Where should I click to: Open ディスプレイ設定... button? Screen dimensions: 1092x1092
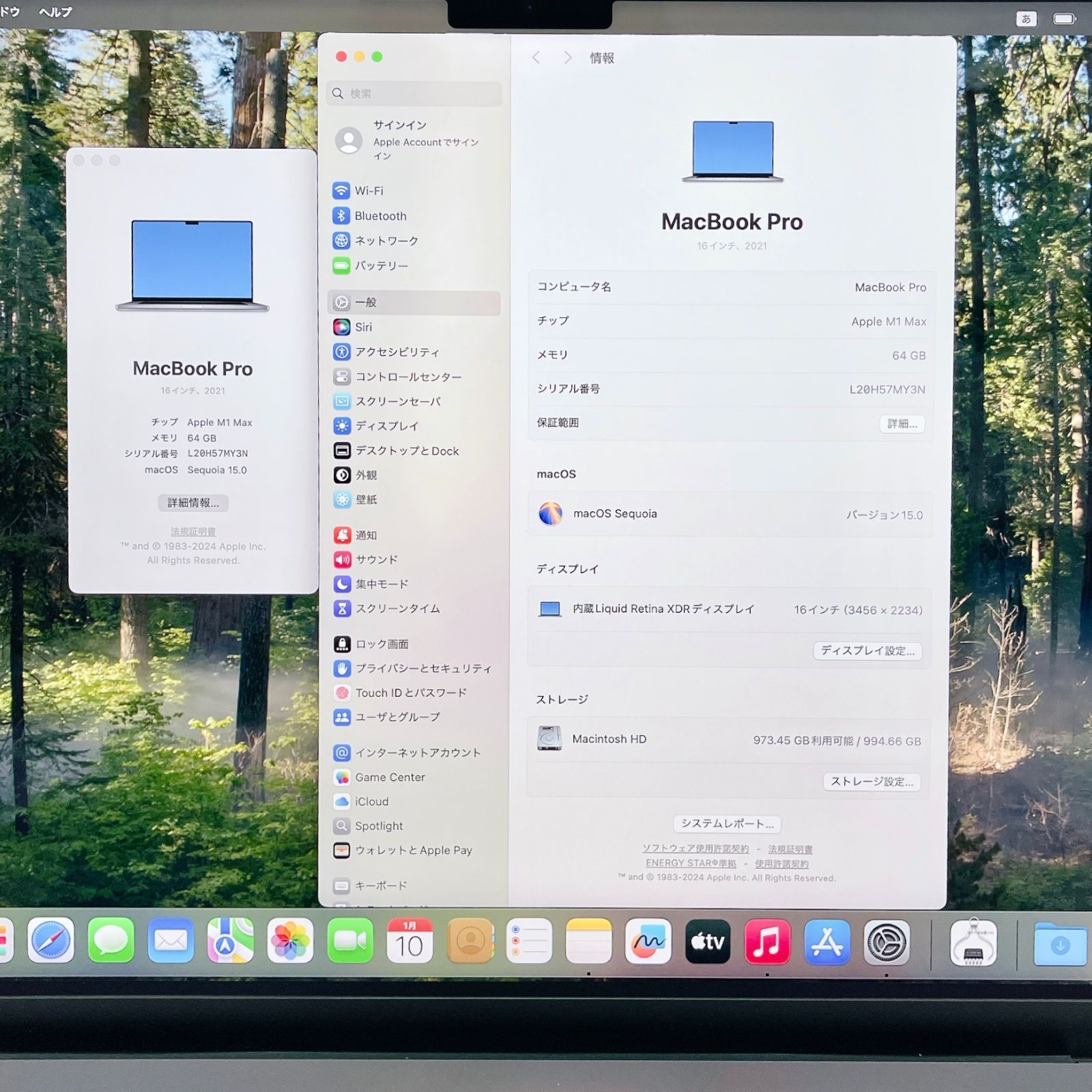coord(867,650)
